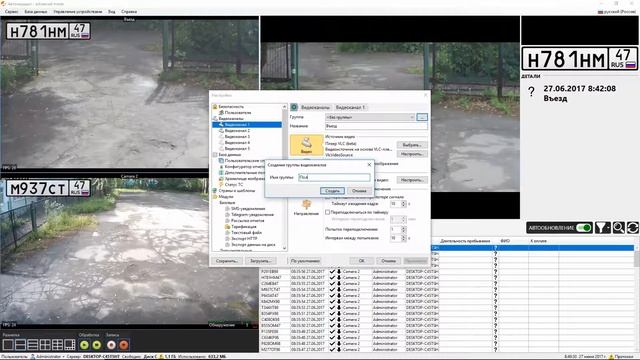Click the Выбрать... button
The image size is (640, 360).
tap(412, 145)
